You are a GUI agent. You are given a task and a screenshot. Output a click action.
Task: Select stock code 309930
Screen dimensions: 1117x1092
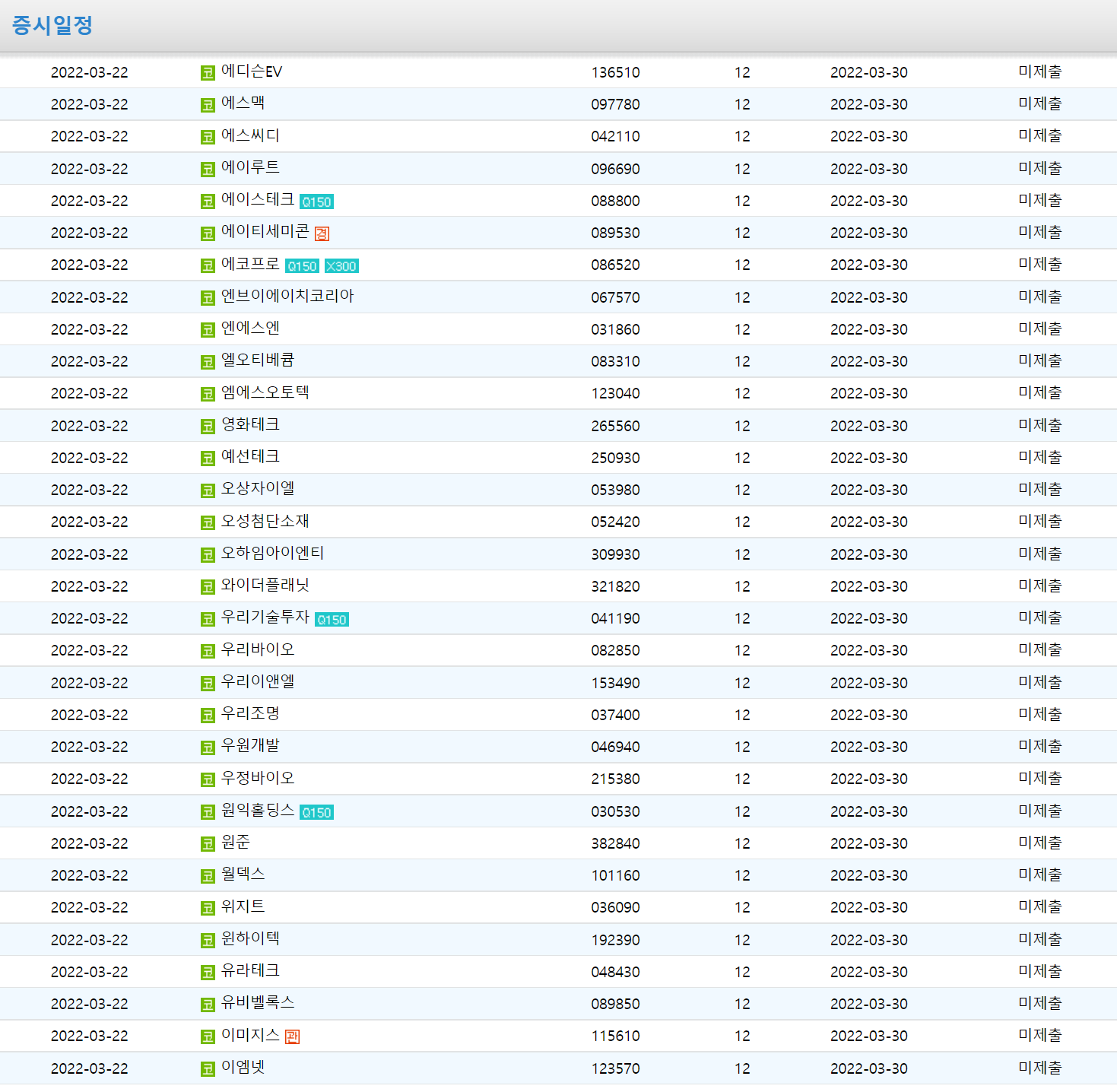(x=615, y=555)
